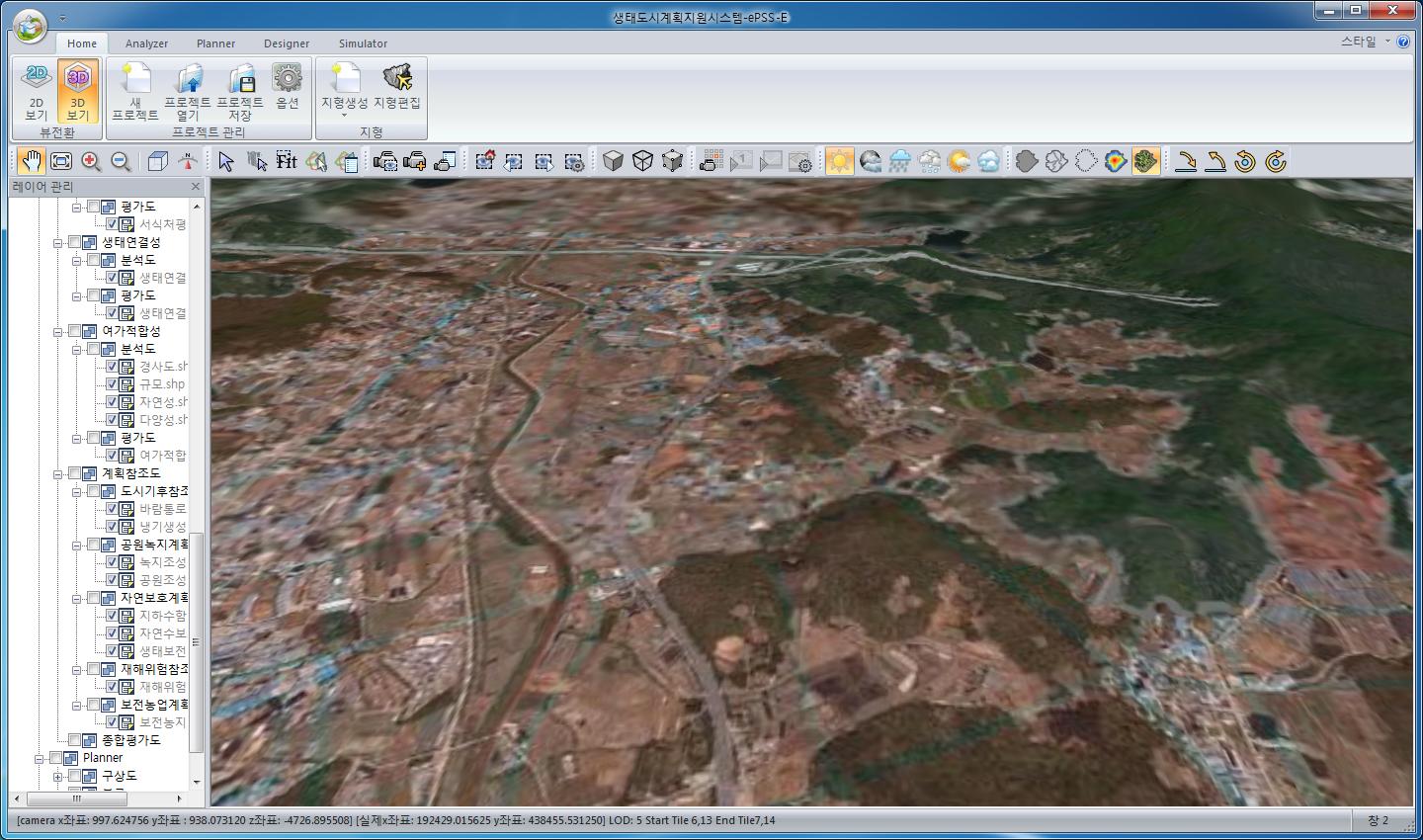The width and height of the screenshot is (1423, 840).
Task: Click the red north compass icon
Action: 188,161
